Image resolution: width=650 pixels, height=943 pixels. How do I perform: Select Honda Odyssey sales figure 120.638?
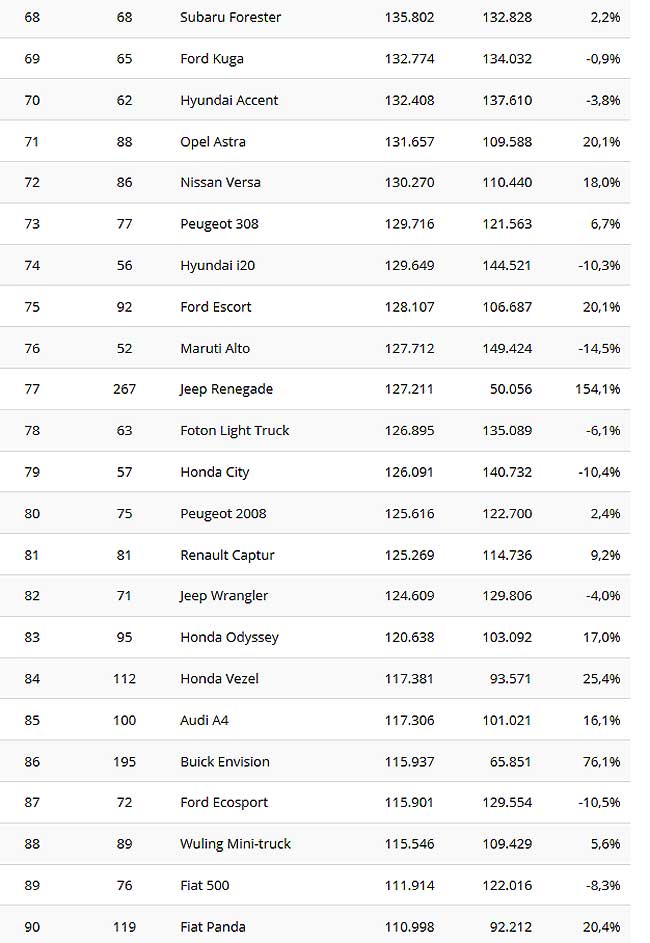pyautogui.click(x=409, y=637)
